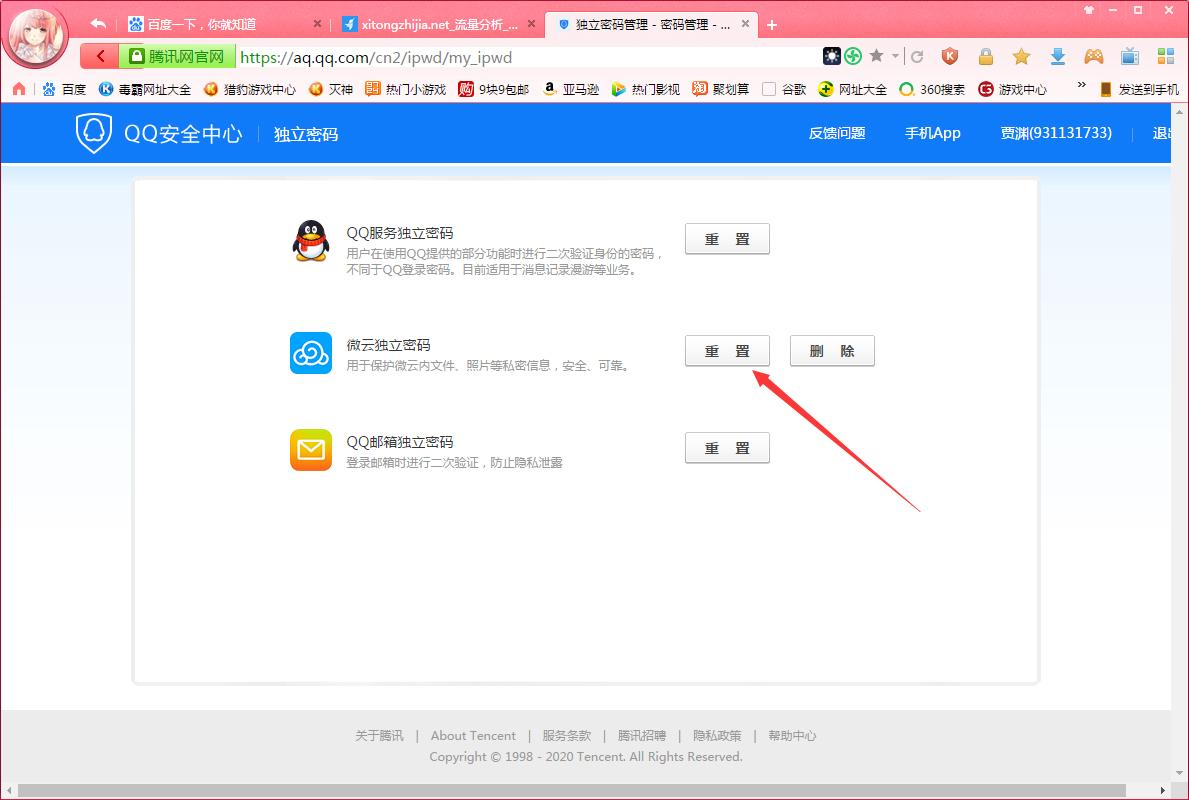Click the 微云 cloud icon
The image size is (1189, 800).
pyautogui.click(x=310, y=353)
